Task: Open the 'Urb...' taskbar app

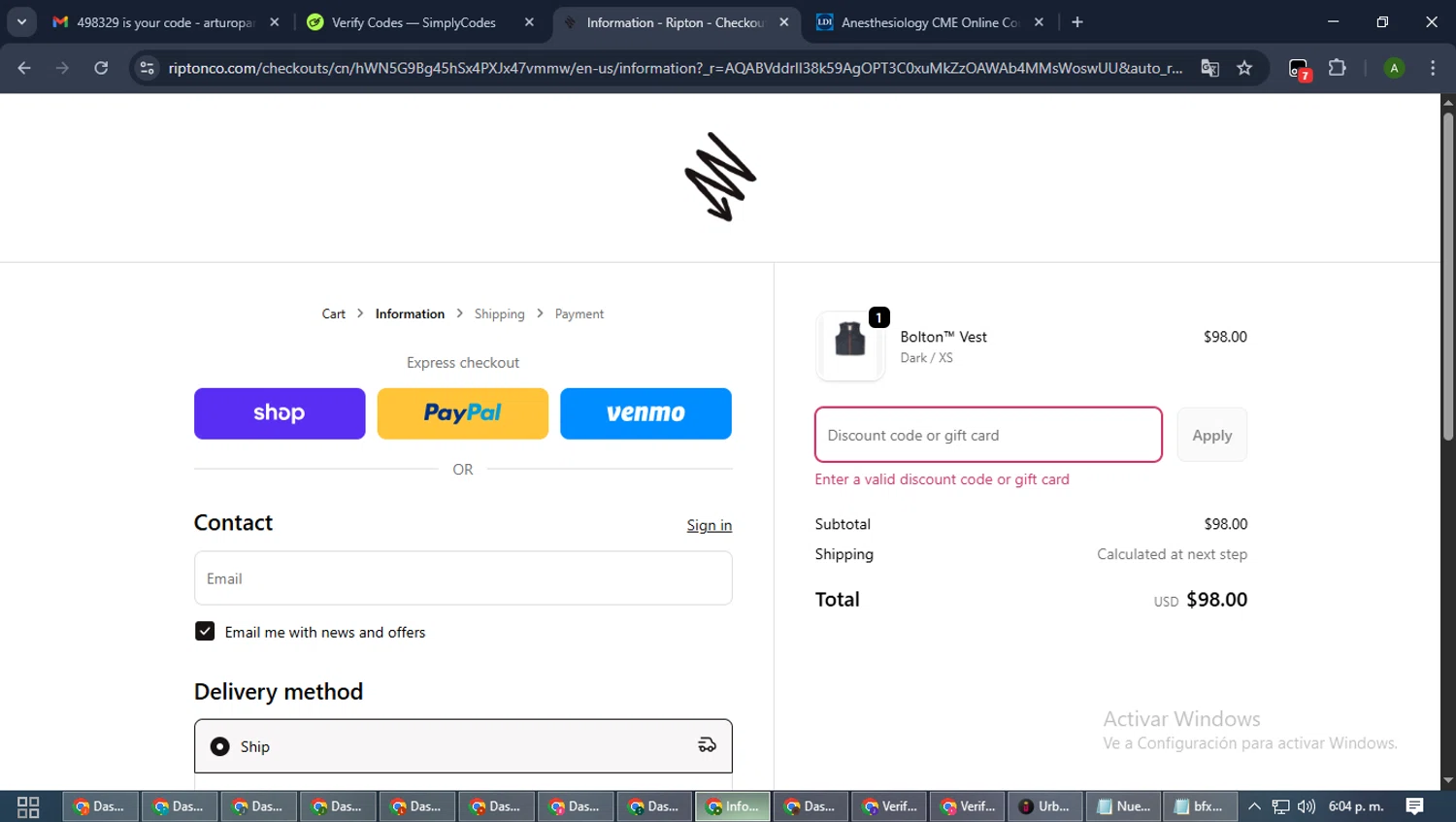Action: click(x=1044, y=806)
